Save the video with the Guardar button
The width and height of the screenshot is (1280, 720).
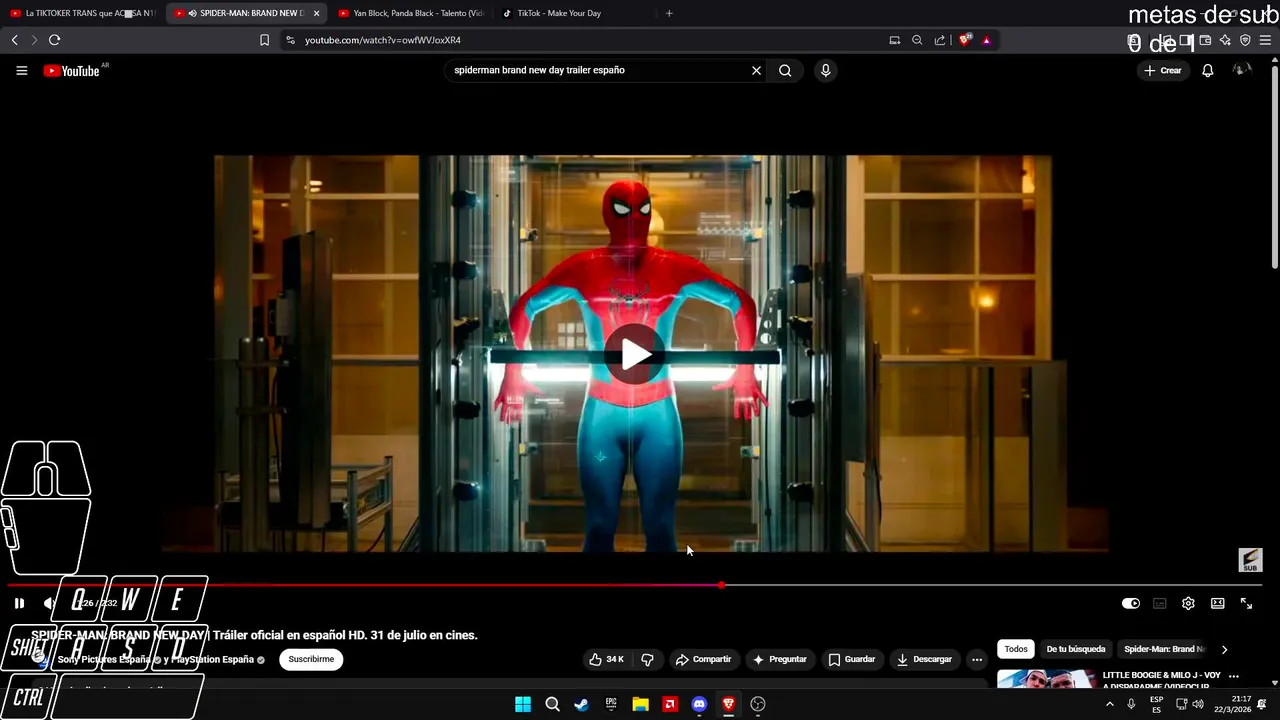click(x=852, y=659)
